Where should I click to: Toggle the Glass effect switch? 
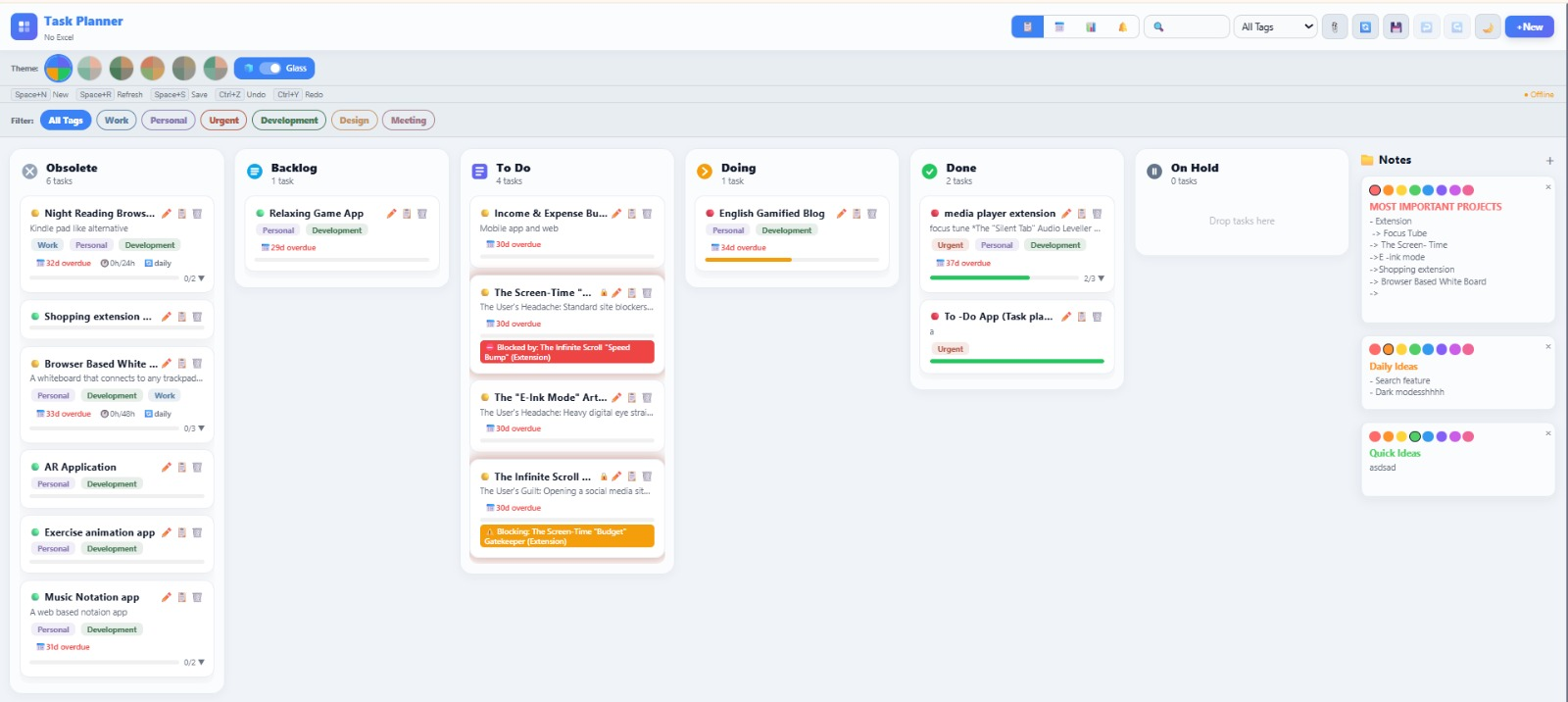(x=270, y=69)
